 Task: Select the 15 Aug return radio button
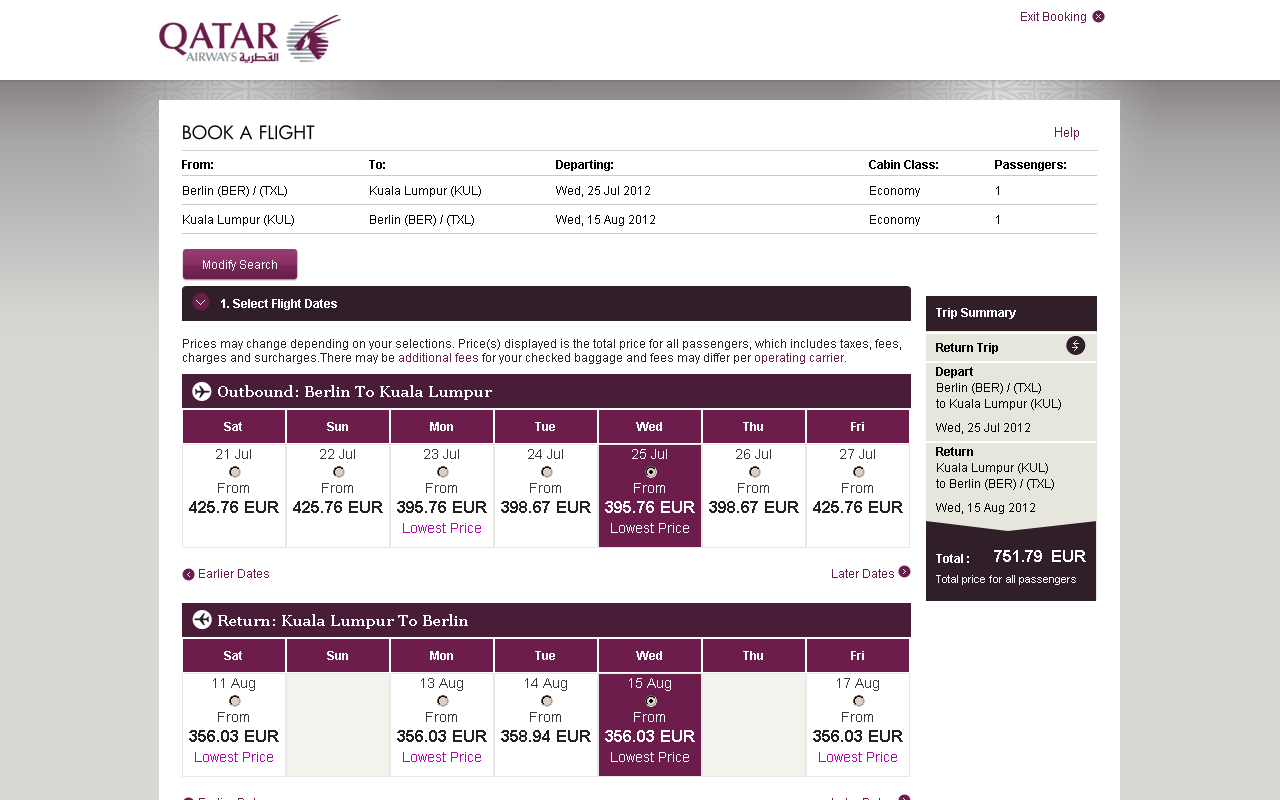click(651, 701)
